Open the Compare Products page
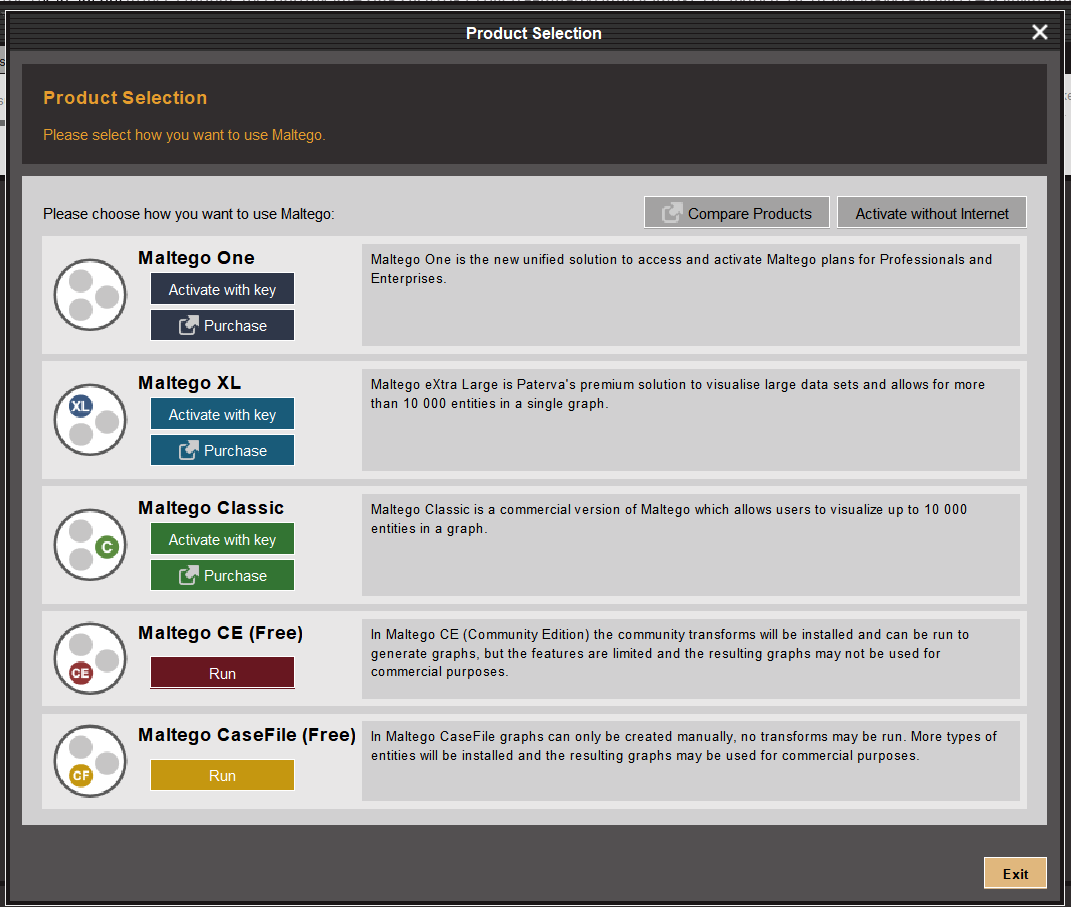This screenshot has height=910, width=1076. (x=739, y=213)
